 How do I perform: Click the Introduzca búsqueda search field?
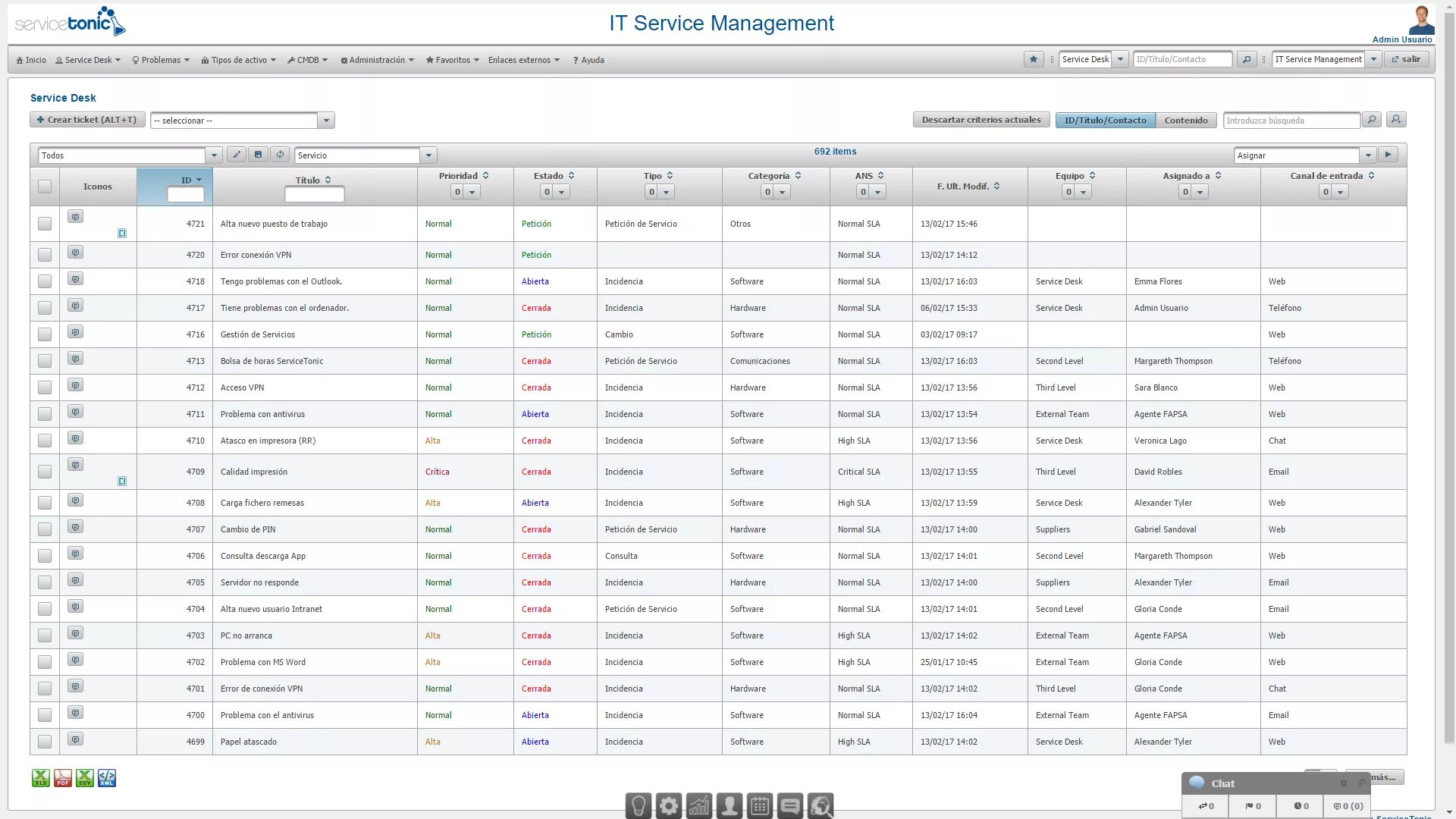[x=1291, y=121]
